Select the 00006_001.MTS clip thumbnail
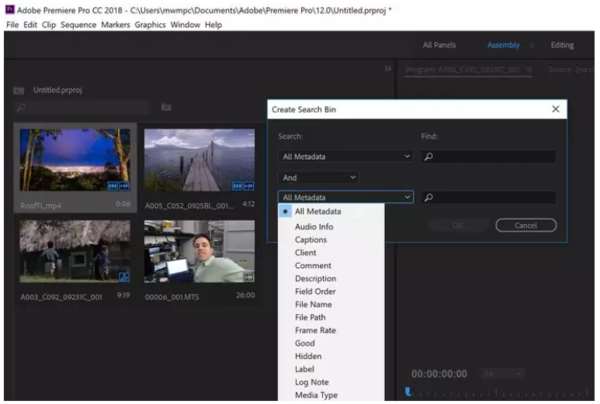This screenshot has width=600, height=404. (199, 251)
